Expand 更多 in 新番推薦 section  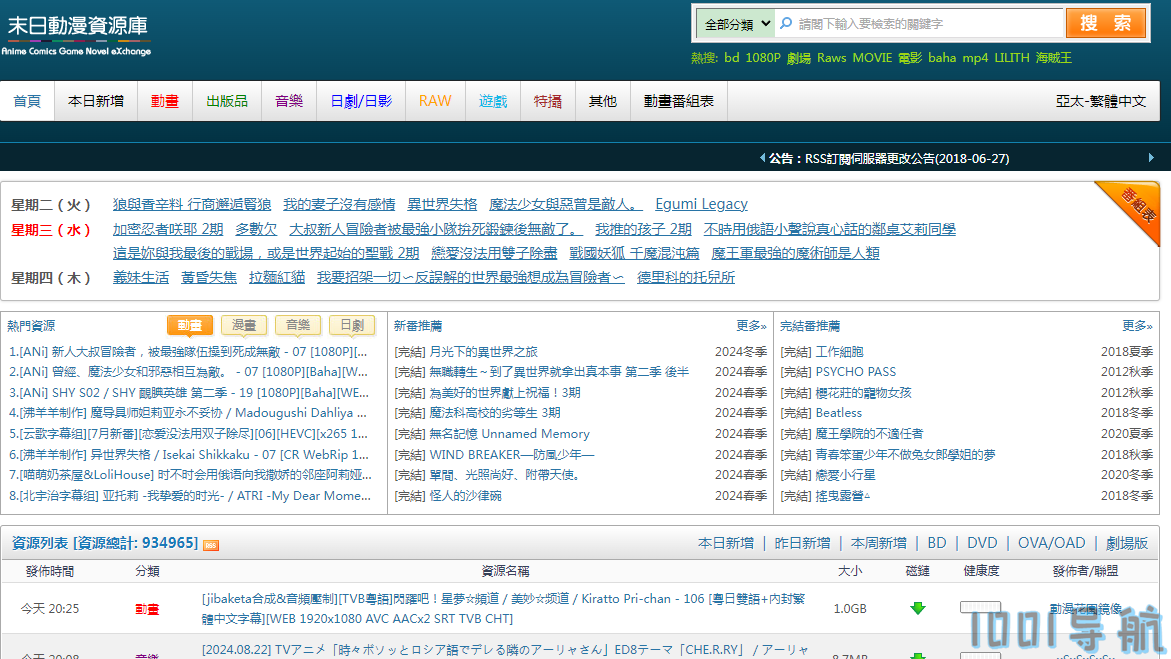click(751, 326)
